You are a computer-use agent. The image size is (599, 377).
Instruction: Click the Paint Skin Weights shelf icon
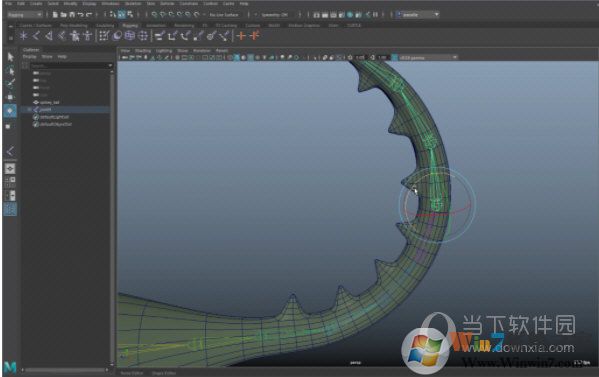click(x=104, y=36)
